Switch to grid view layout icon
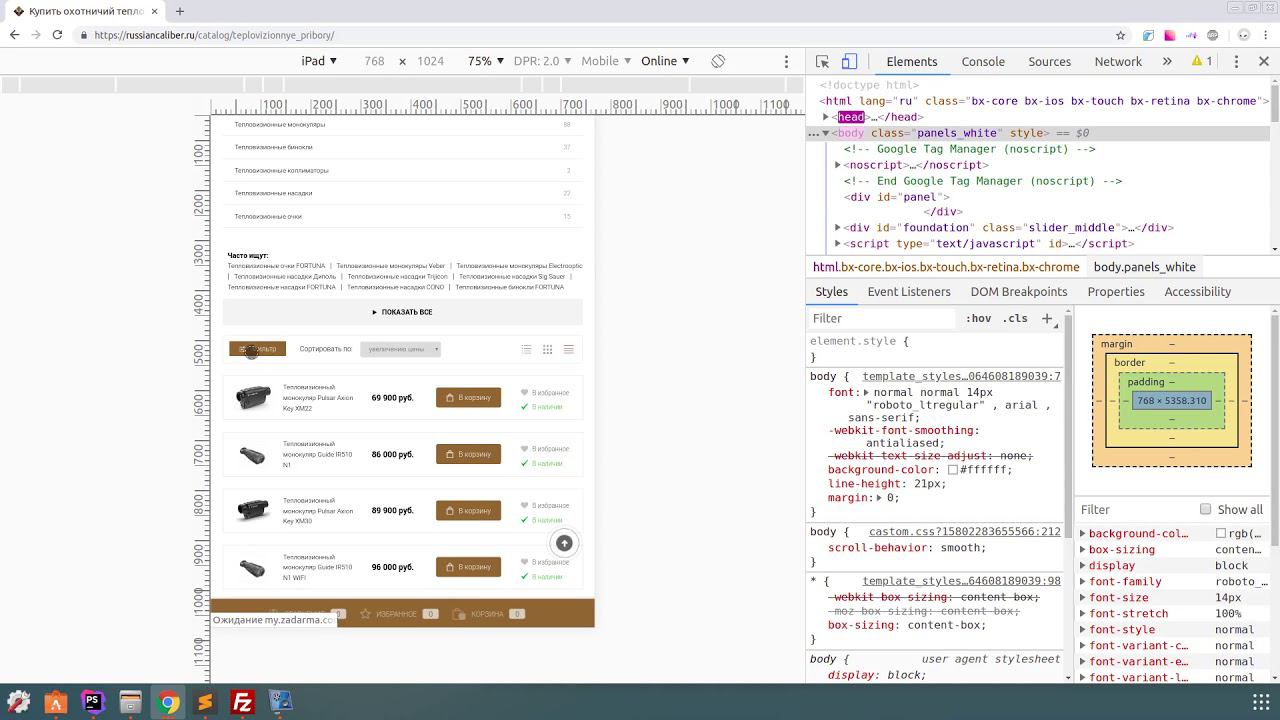This screenshot has height=720, width=1280. [x=548, y=349]
